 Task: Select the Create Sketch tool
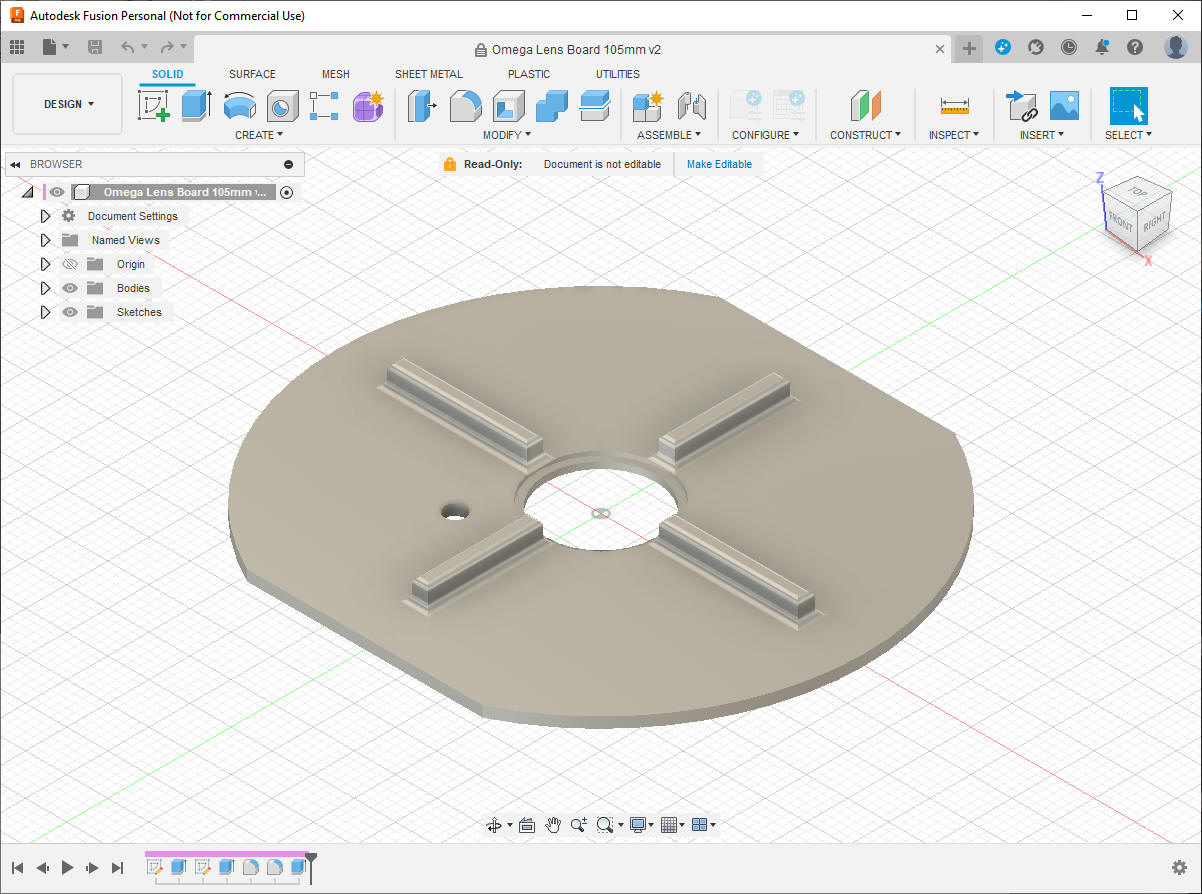tap(154, 105)
